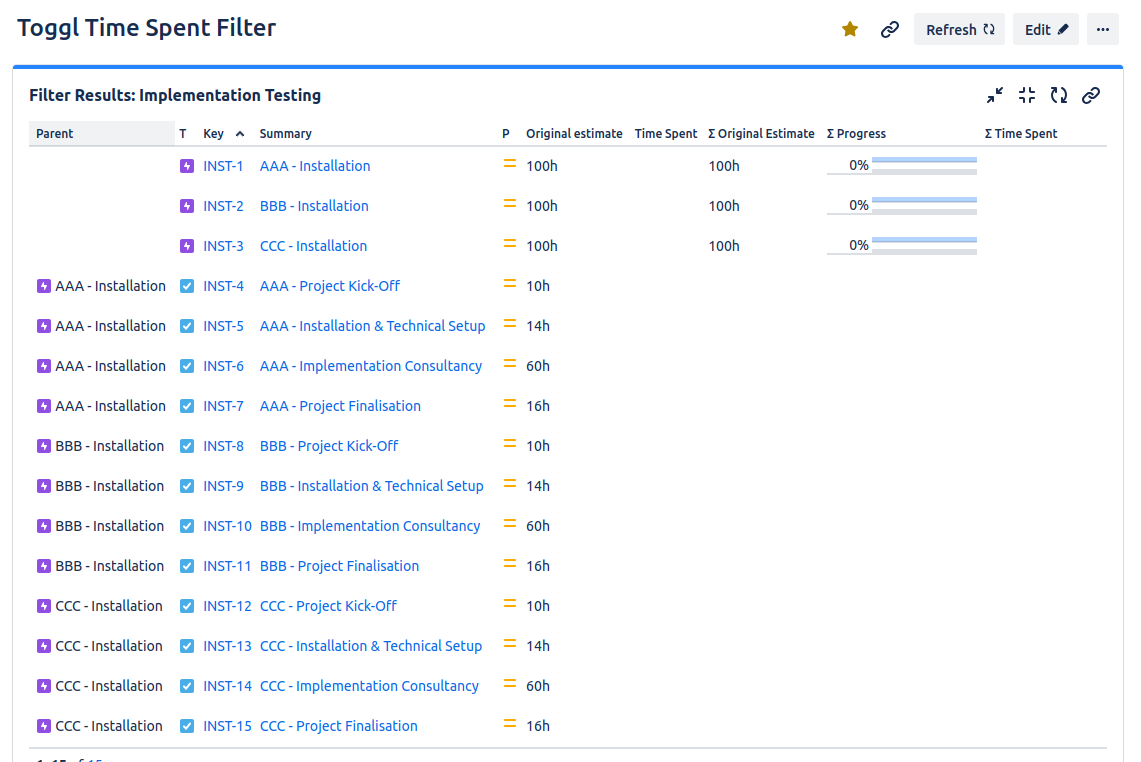The height and width of the screenshot is (762, 1141).
Task: Click the epic icon for INST-1
Action: 187,166
